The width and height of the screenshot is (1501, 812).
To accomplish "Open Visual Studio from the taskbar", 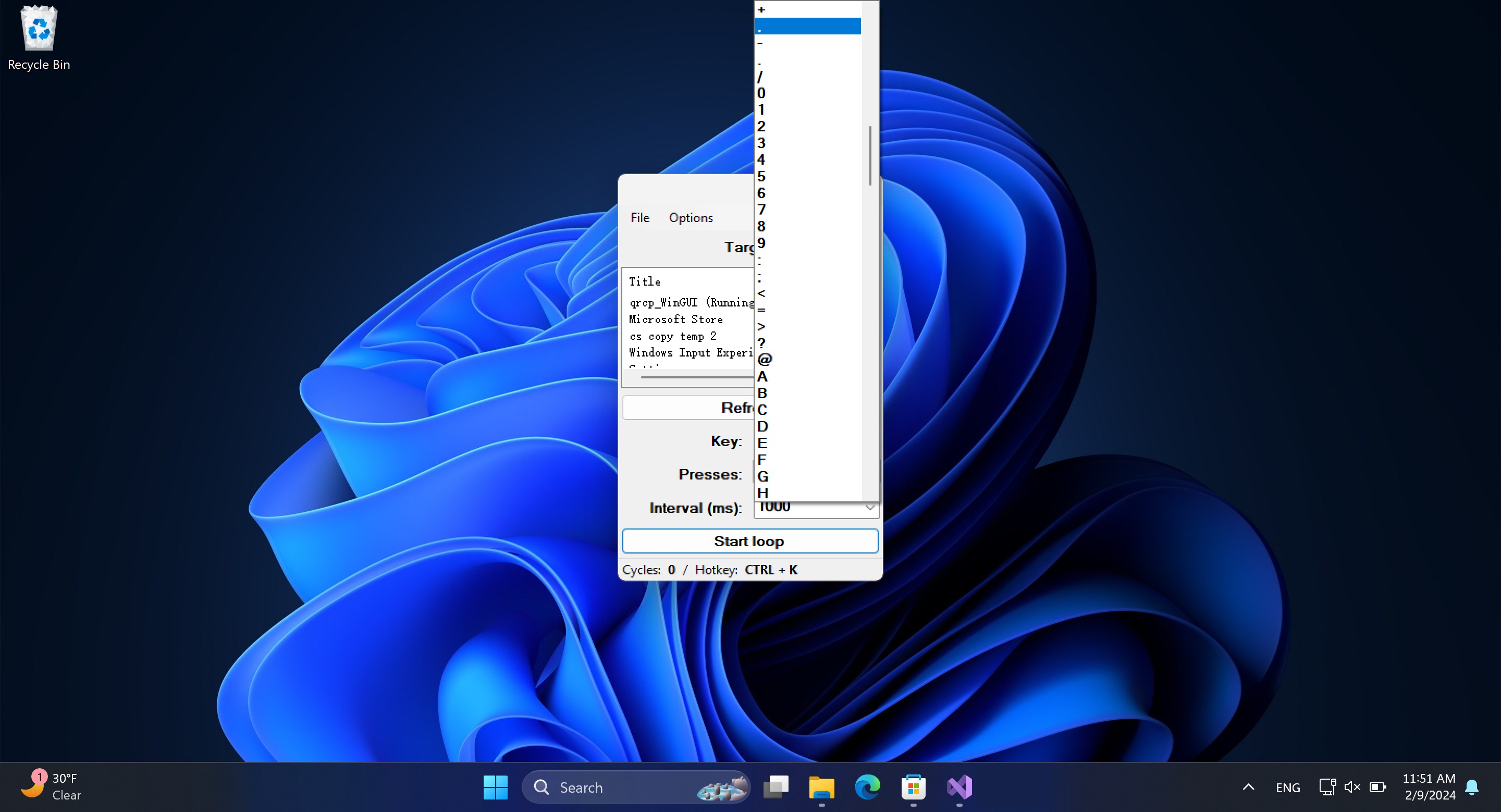I will [x=960, y=788].
